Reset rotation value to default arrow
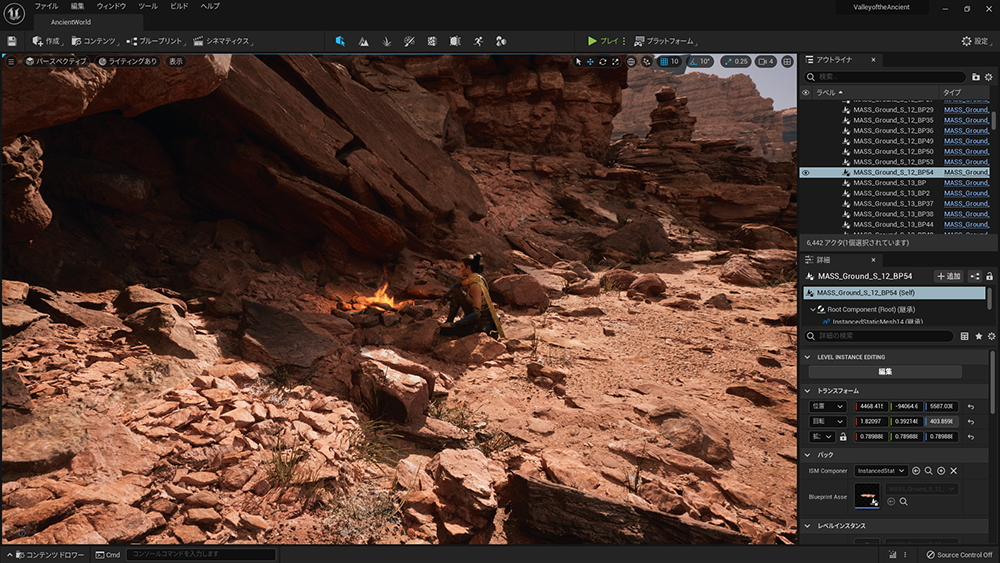 pyautogui.click(x=971, y=421)
